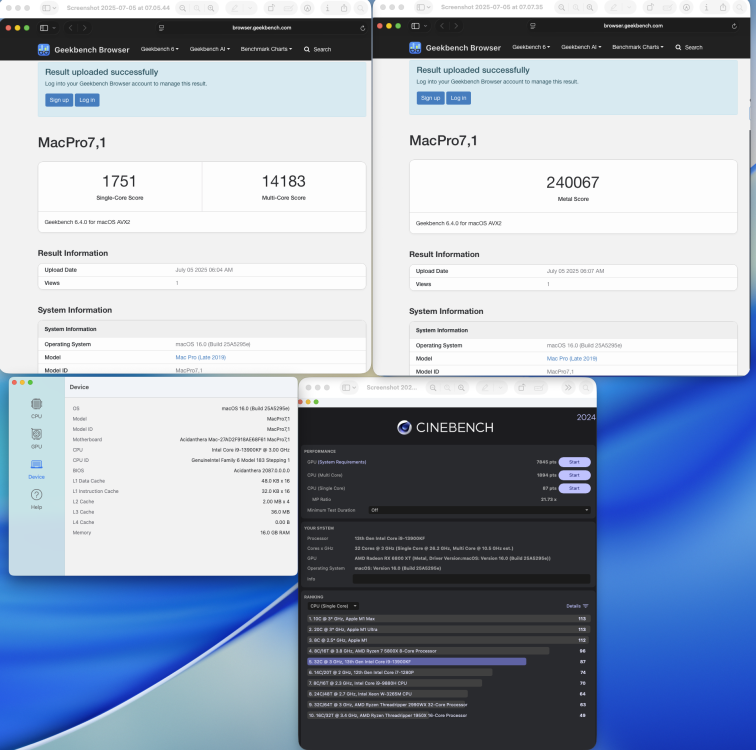
Task: Start the Cinebench CPU (Multi Core) test
Action: tap(574, 475)
